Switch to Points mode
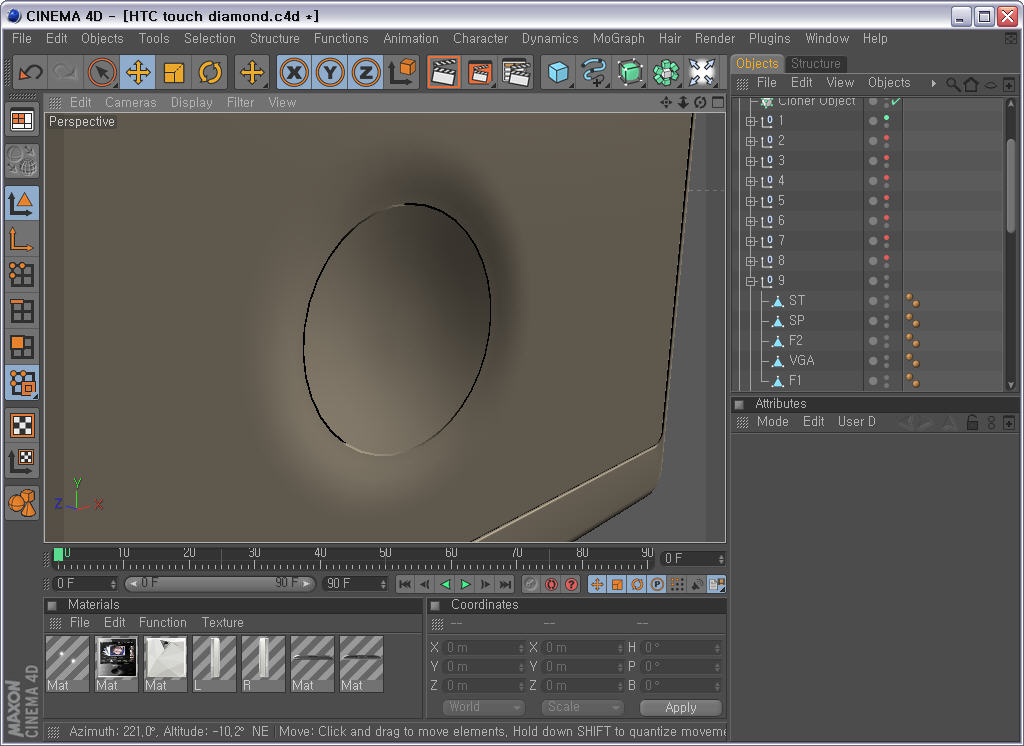1024x746 pixels. pyautogui.click(x=22, y=275)
